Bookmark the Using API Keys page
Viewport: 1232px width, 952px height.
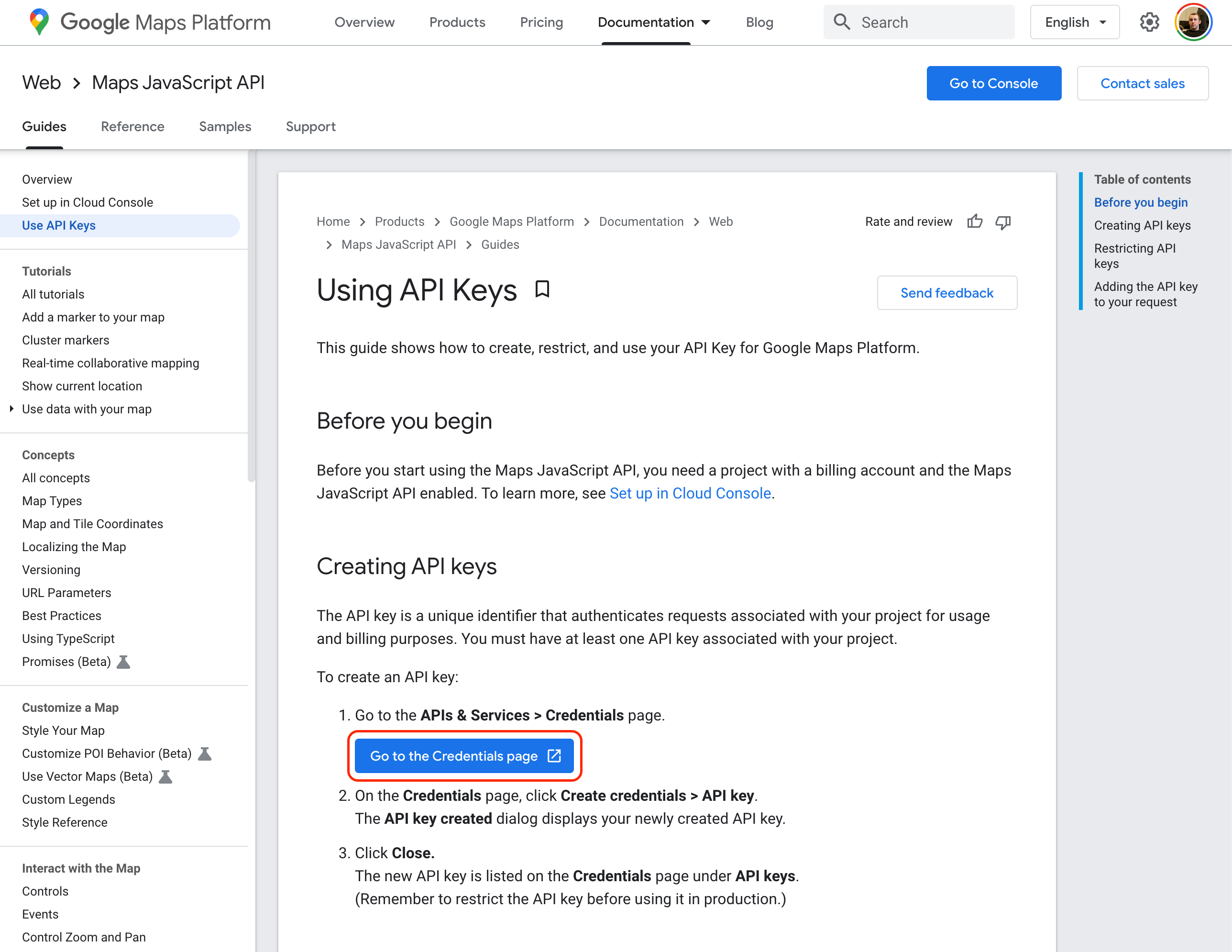pyautogui.click(x=542, y=289)
